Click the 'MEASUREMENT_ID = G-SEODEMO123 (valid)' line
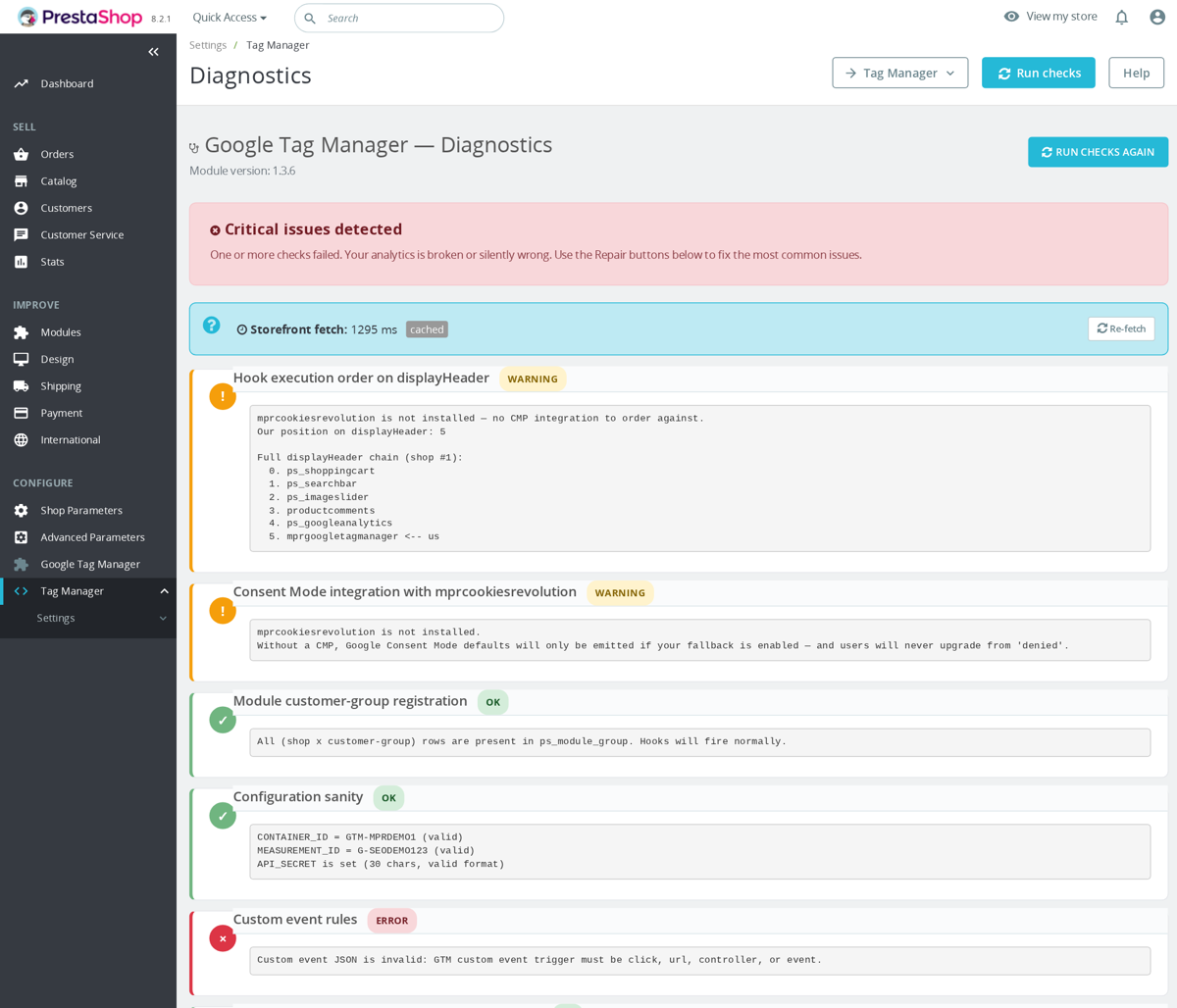This screenshot has width=1177, height=1008. 366,851
